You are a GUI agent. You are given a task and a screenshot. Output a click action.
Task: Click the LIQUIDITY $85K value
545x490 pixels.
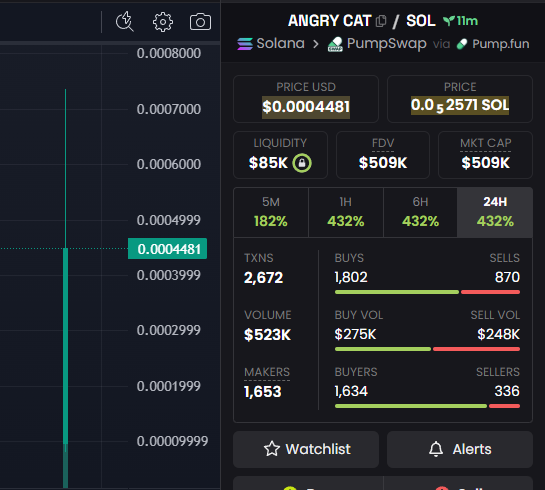click(x=268, y=163)
